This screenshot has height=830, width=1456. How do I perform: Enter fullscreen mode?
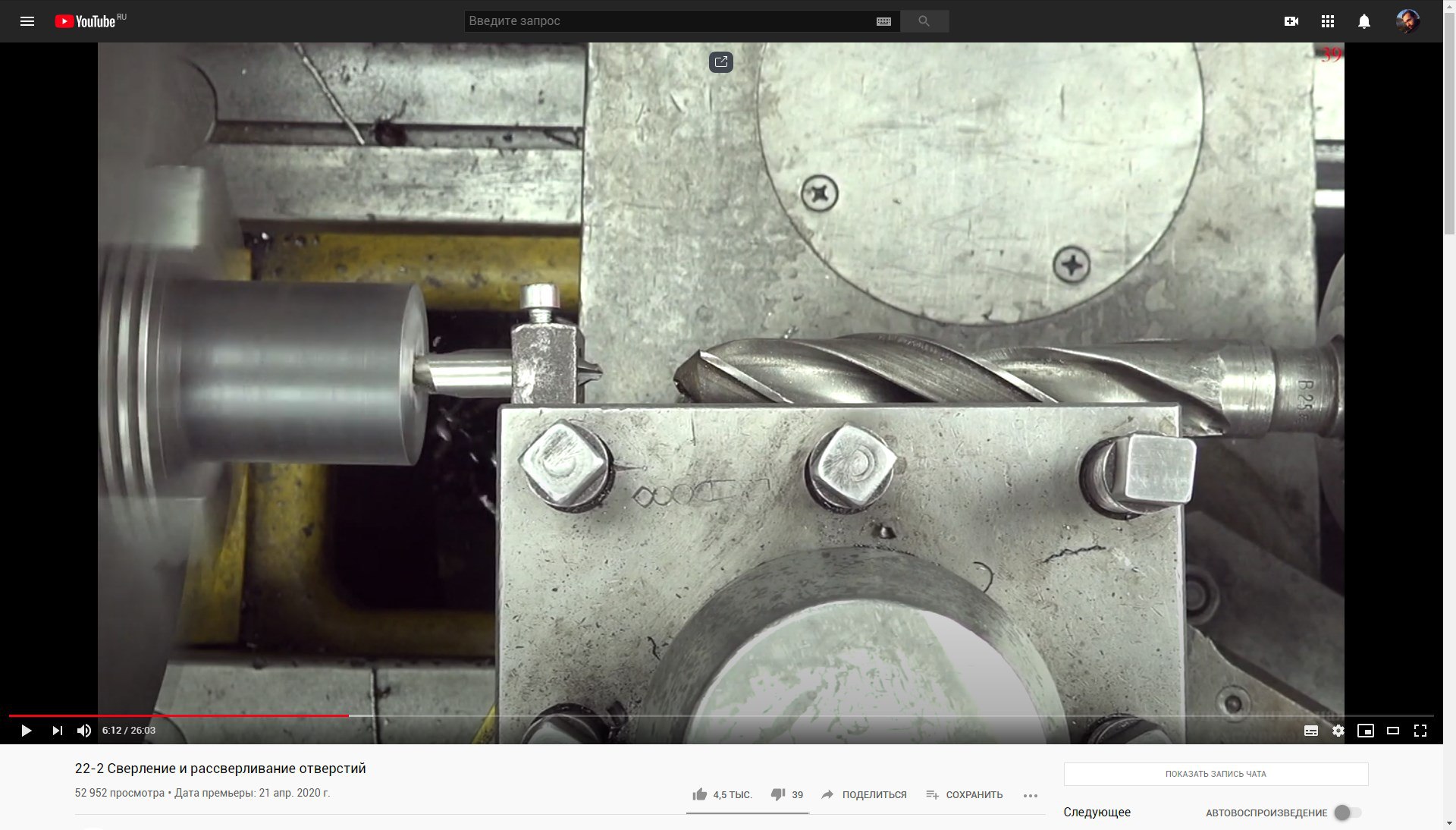(1420, 731)
